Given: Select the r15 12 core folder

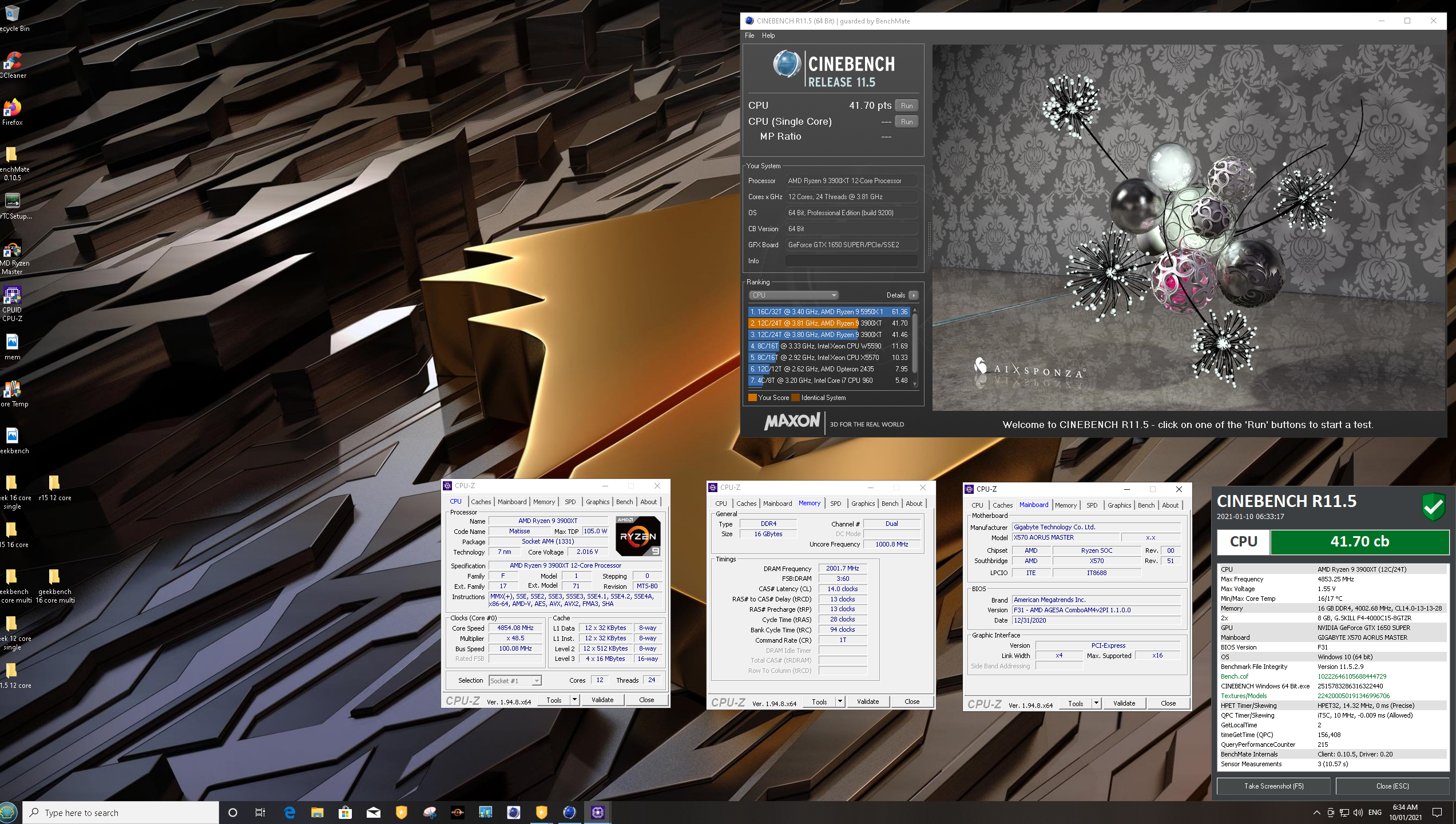Looking at the screenshot, I should pos(54,488).
